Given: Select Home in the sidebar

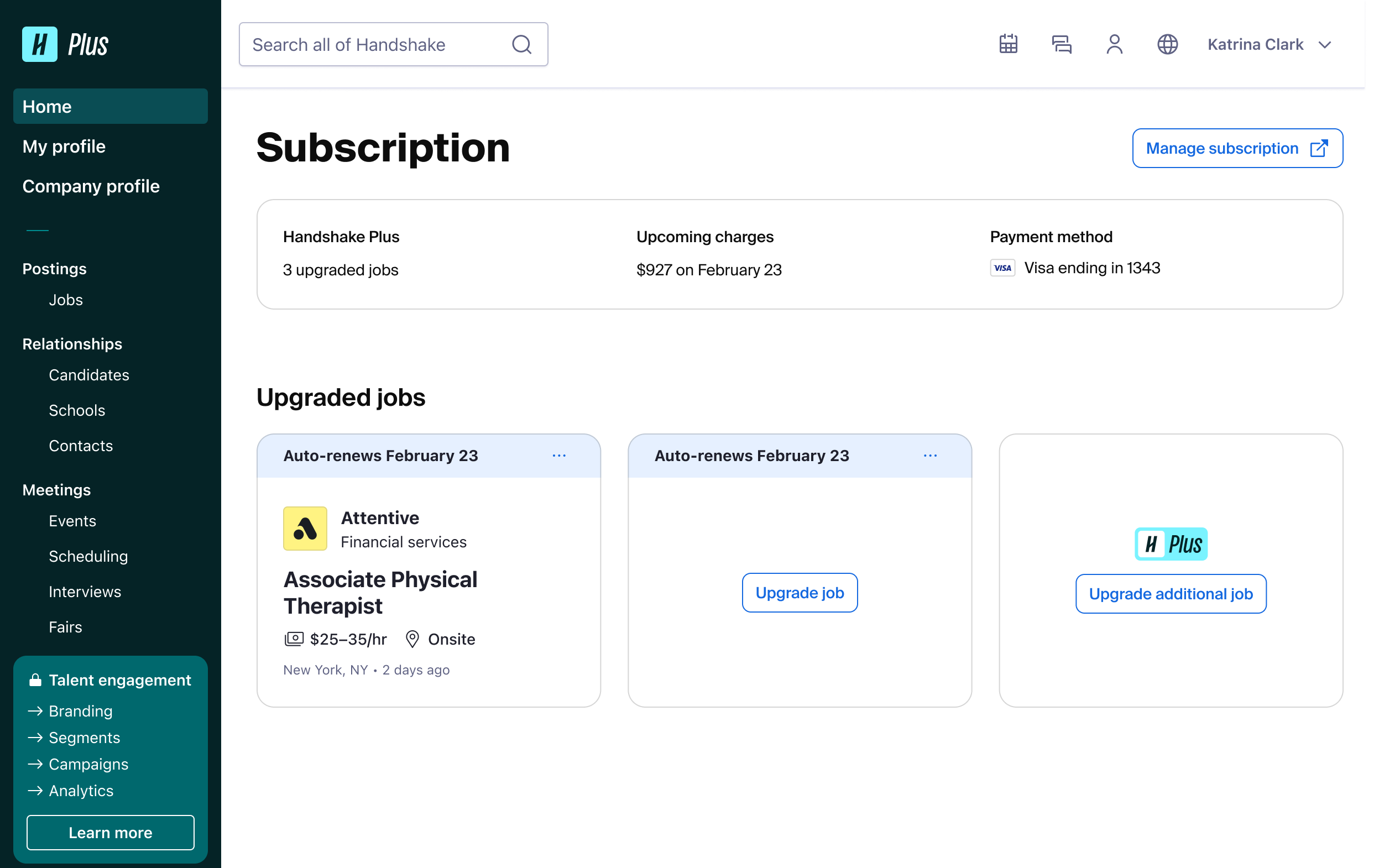Looking at the screenshot, I should click(x=111, y=107).
